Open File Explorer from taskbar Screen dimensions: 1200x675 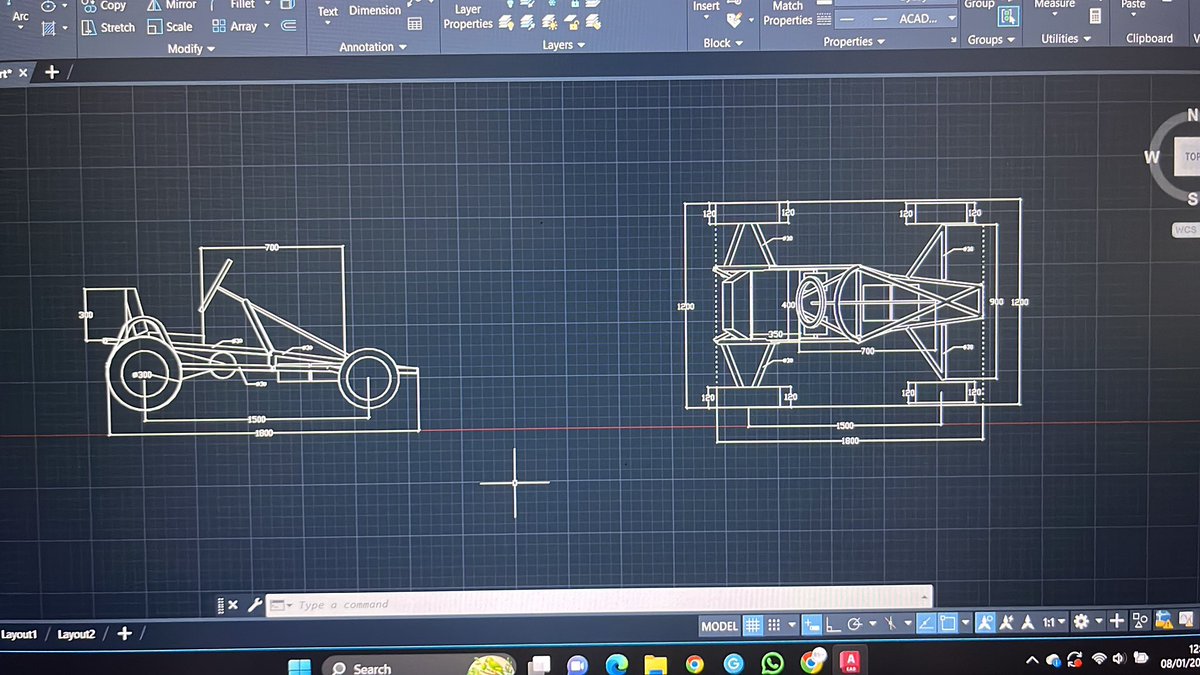point(655,664)
